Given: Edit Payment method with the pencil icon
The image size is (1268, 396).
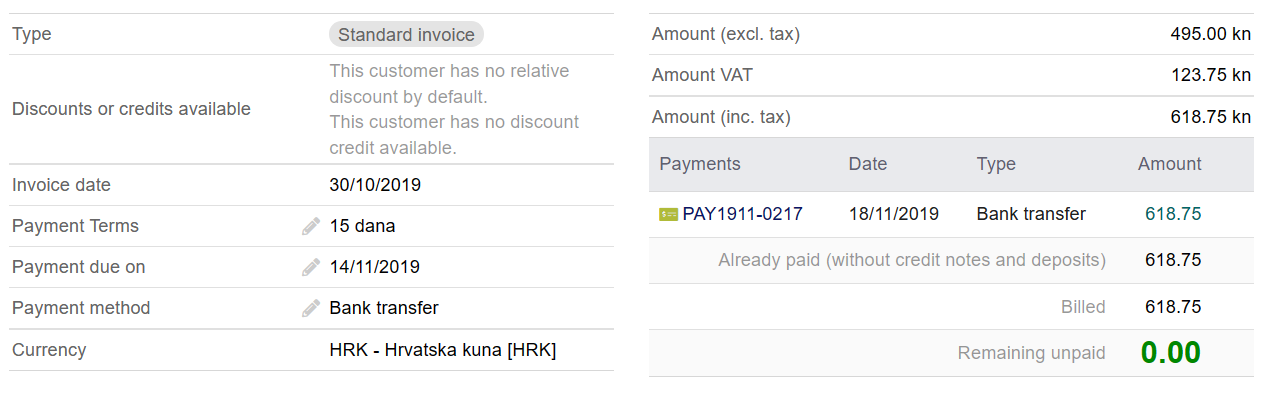Looking at the screenshot, I should click(x=311, y=308).
